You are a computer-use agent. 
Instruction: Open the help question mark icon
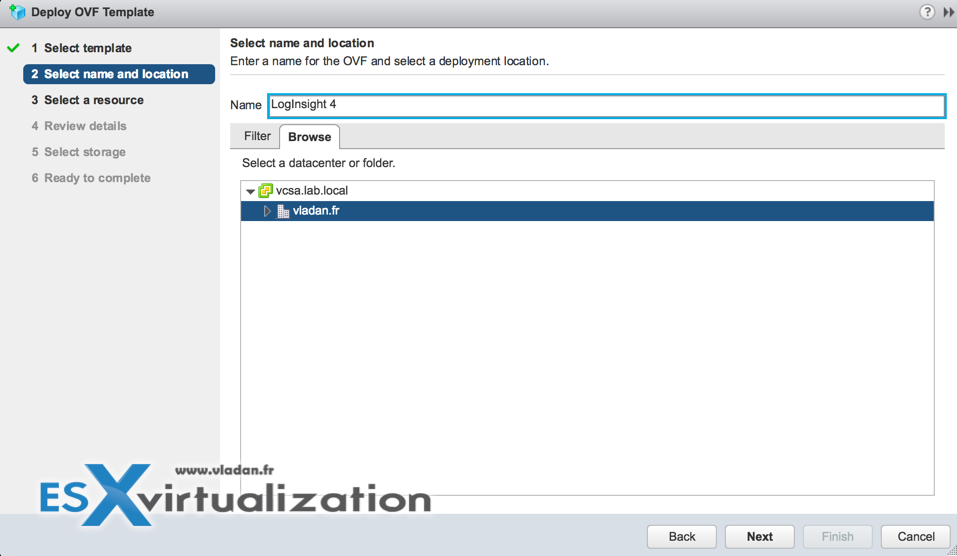click(x=926, y=12)
